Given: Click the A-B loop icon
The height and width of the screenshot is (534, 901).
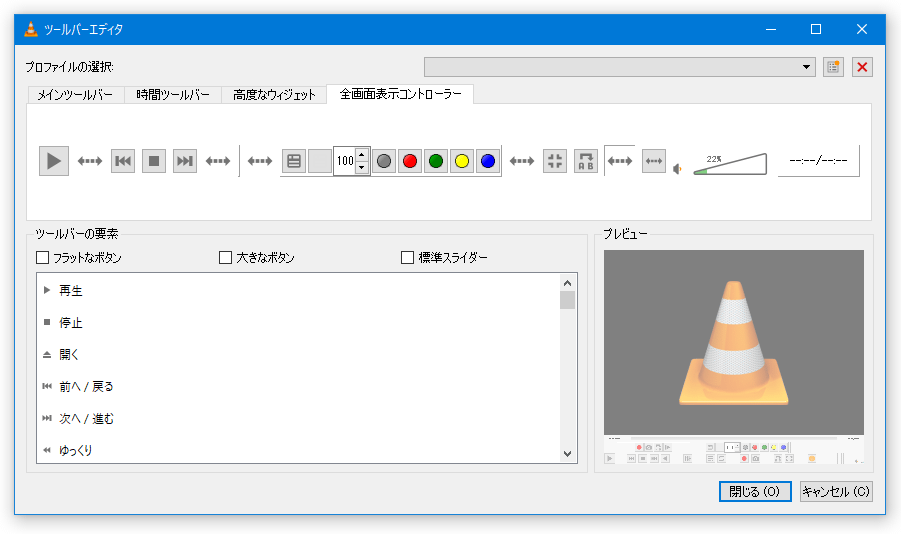Looking at the screenshot, I should (586, 161).
